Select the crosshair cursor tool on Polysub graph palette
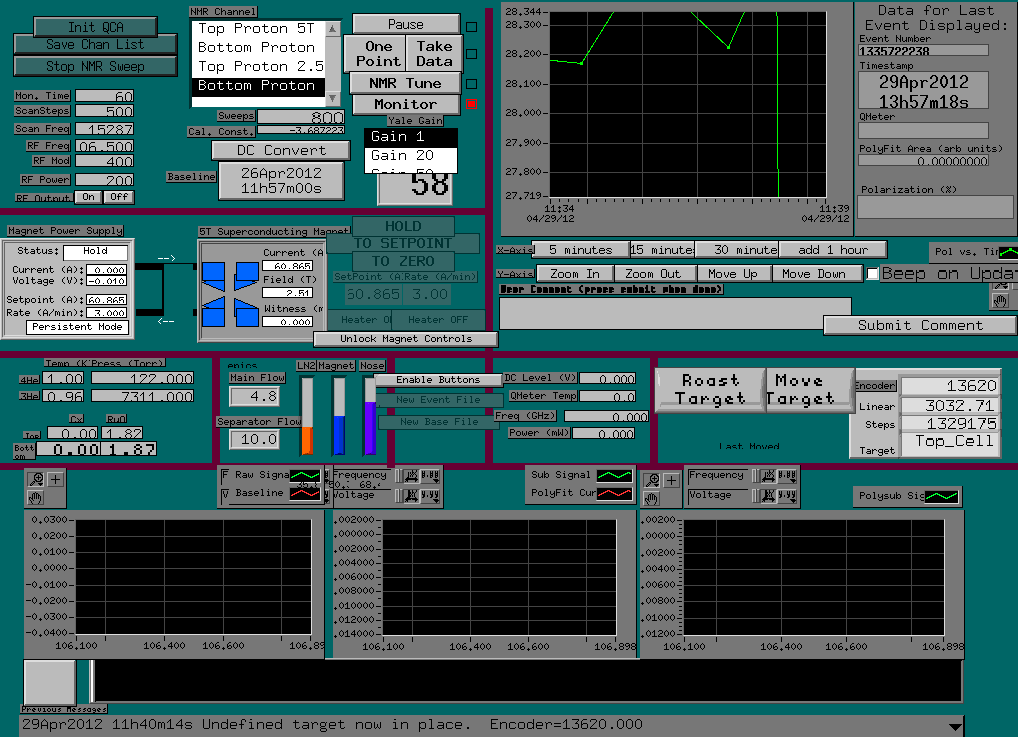Image resolution: width=1018 pixels, height=737 pixels. [x=671, y=480]
